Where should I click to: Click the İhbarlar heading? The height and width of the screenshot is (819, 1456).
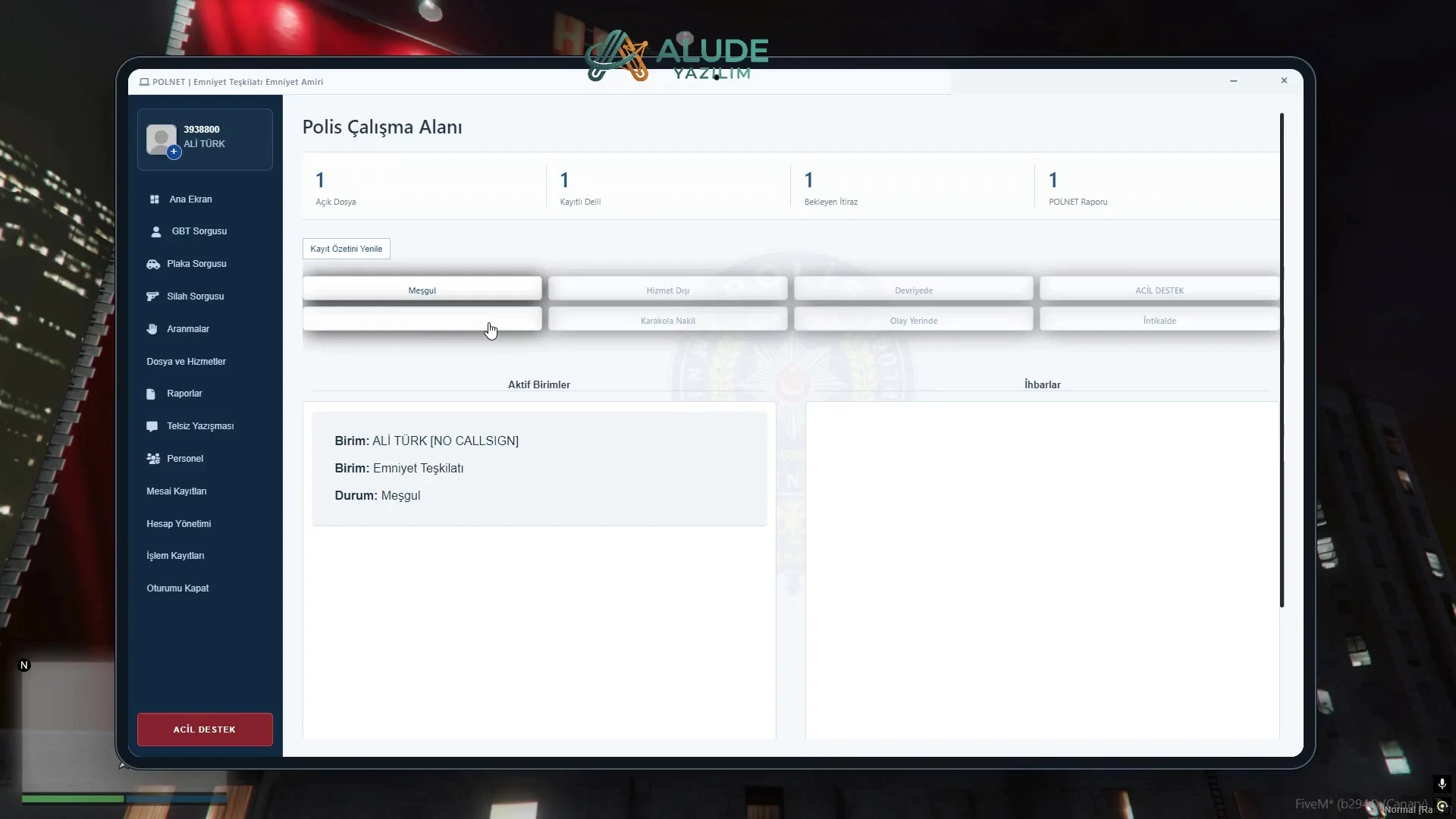click(x=1042, y=384)
